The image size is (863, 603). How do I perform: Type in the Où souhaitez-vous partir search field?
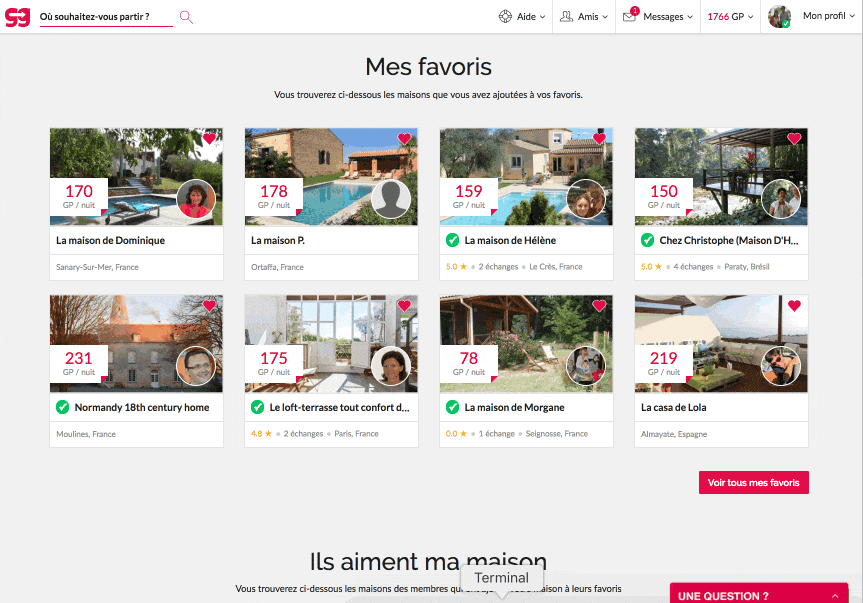(x=105, y=17)
